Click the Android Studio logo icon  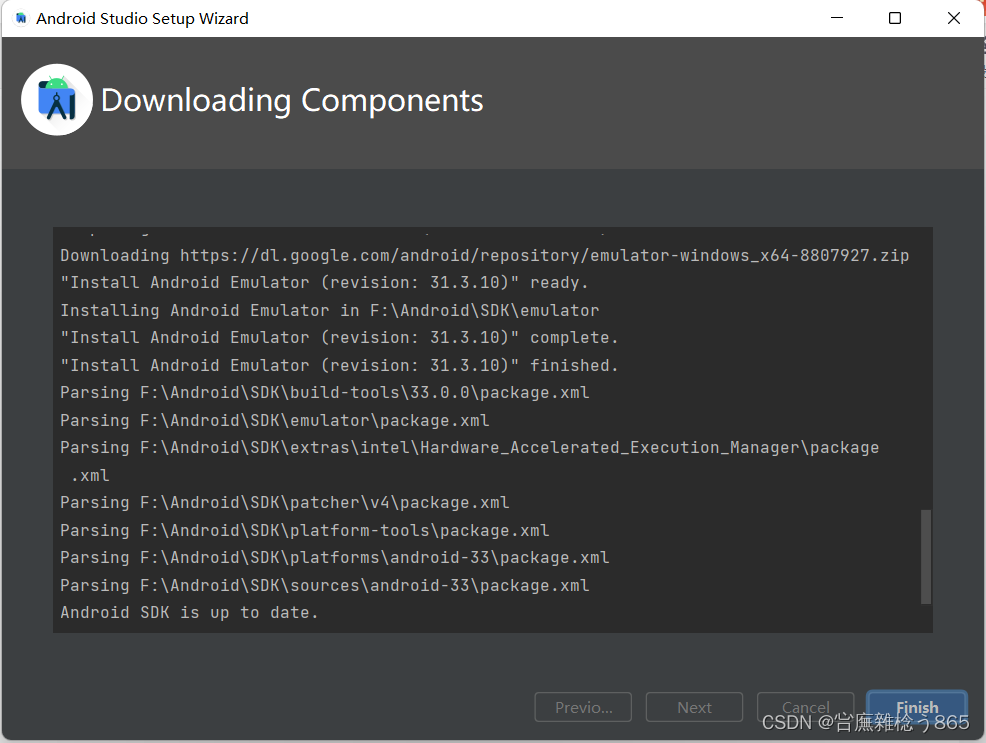click(56, 99)
